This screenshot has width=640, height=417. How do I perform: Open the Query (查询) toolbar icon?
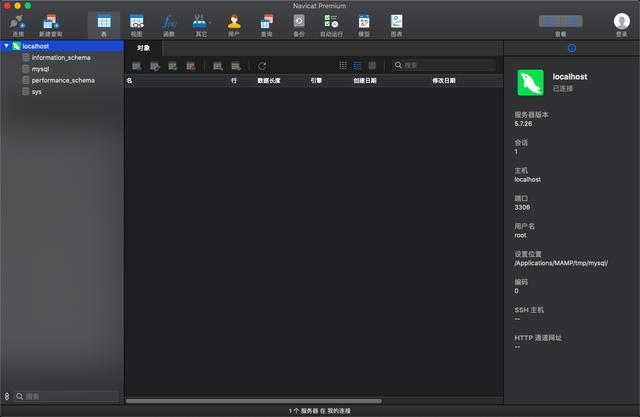coord(267,25)
